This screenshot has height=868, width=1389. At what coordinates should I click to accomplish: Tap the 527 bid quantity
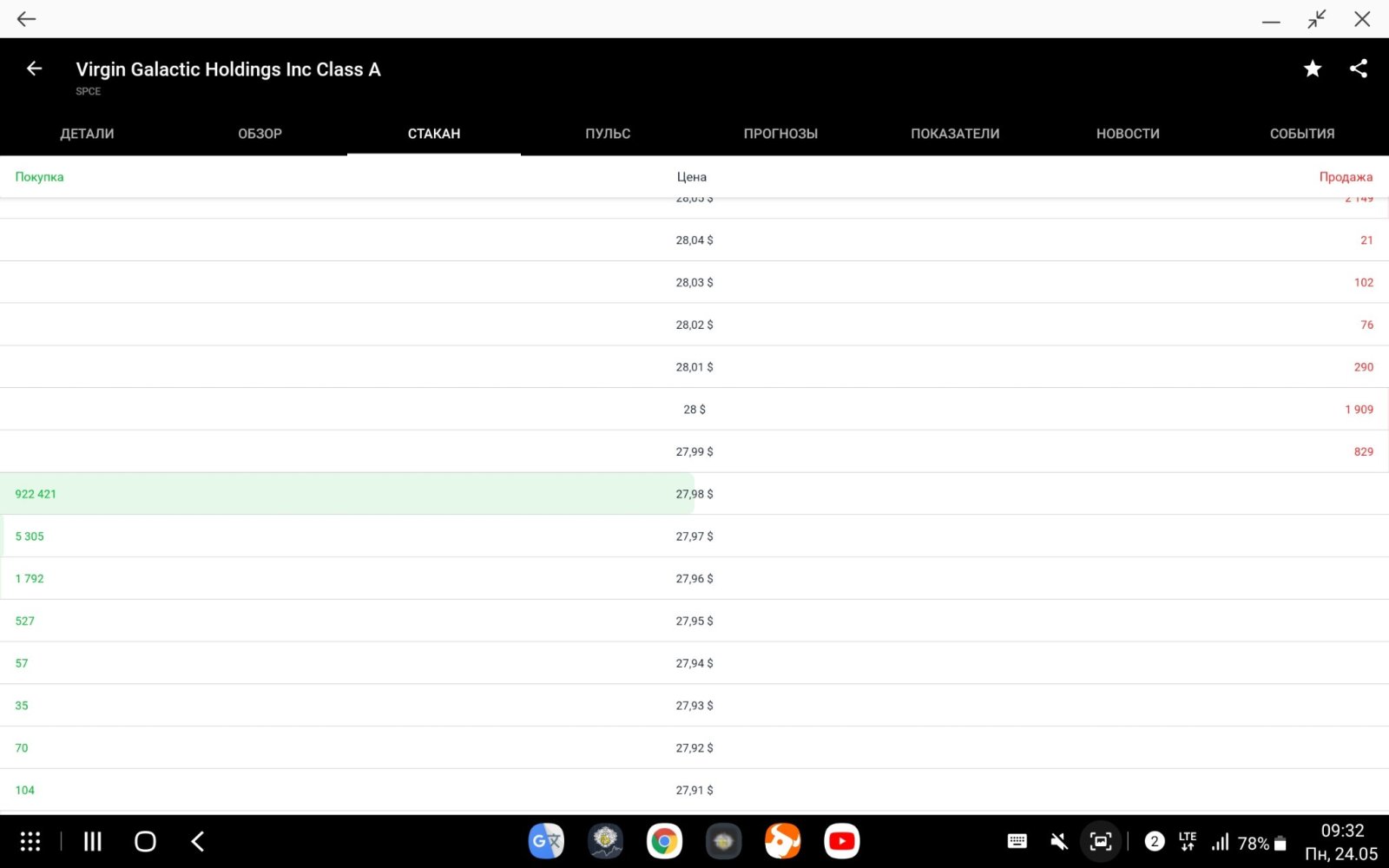[25, 621]
